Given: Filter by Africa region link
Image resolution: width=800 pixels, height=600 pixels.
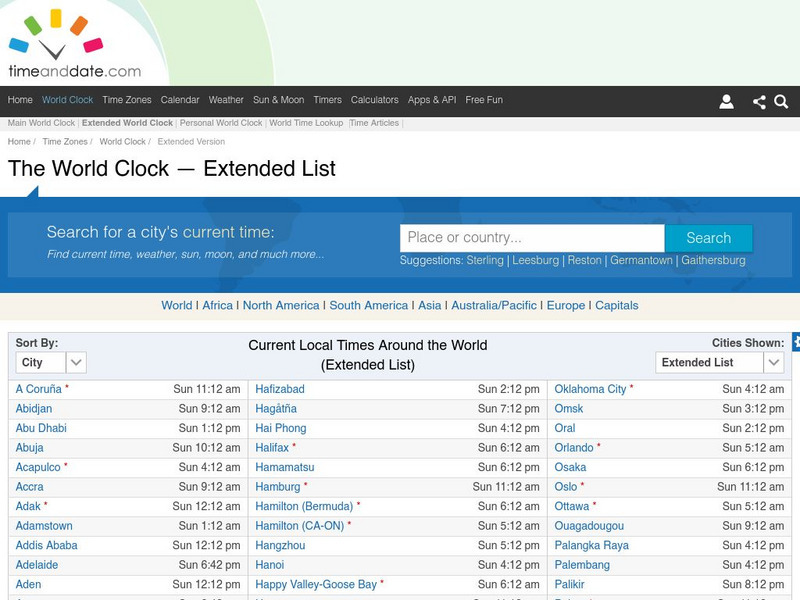Looking at the screenshot, I should (x=217, y=306).
